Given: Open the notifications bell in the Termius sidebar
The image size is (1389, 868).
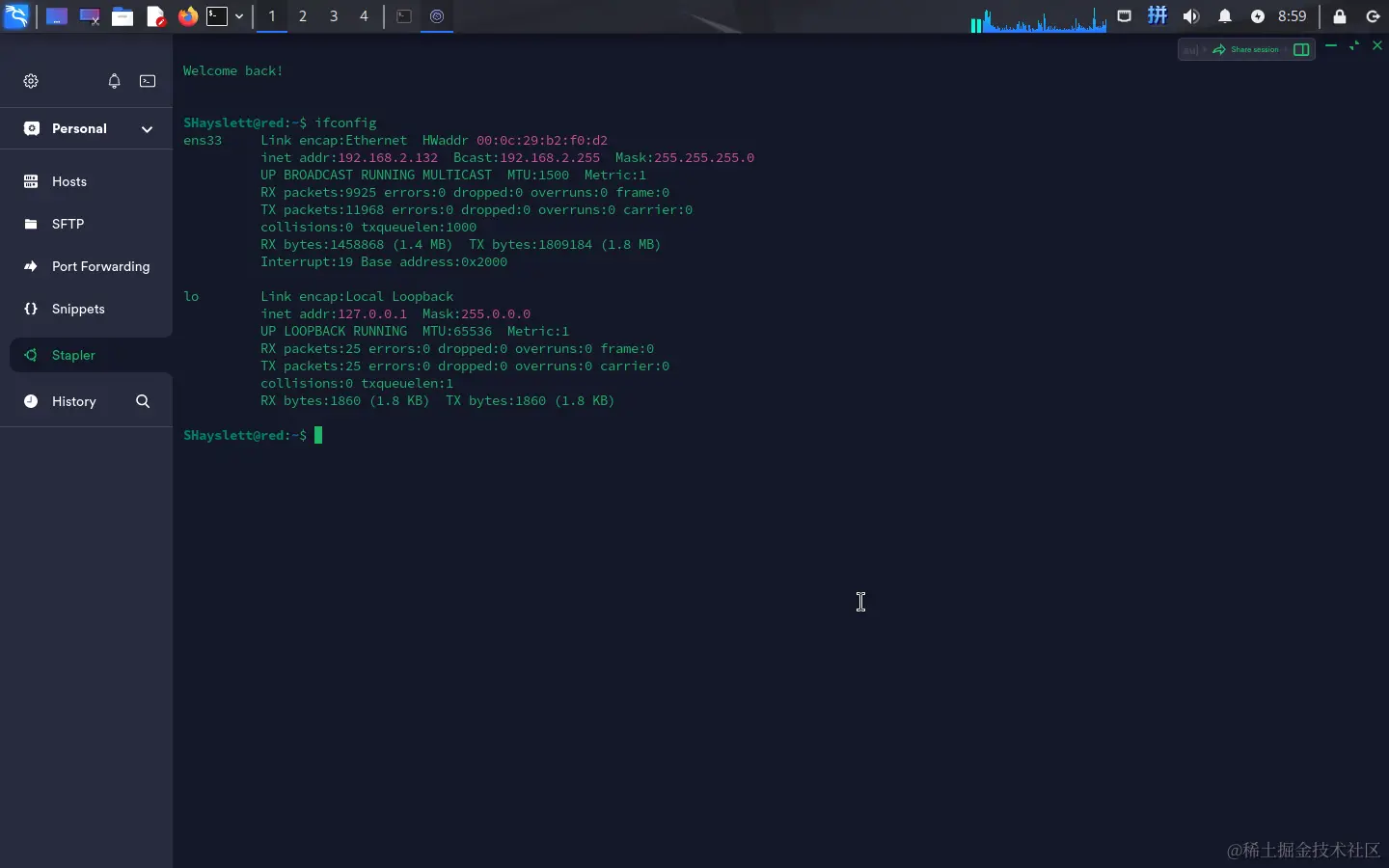Looking at the screenshot, I should [114, 81].
